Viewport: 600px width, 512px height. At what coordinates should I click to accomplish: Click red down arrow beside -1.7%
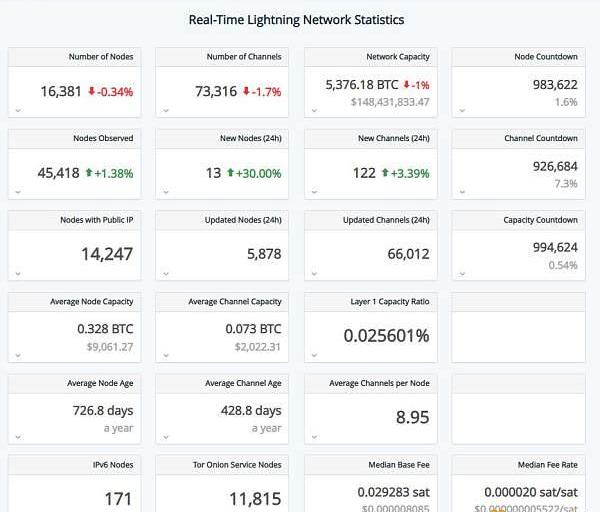click(x=246, y=91)
